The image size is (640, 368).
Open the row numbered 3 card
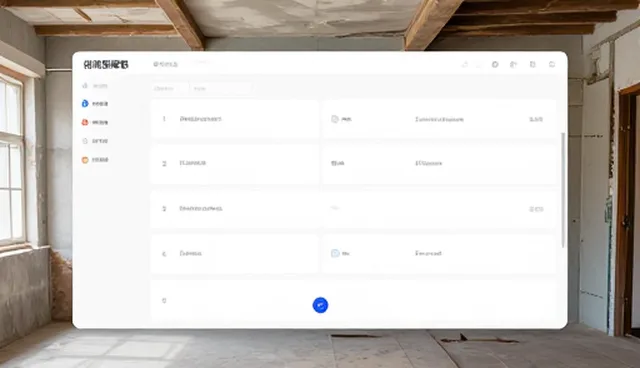[x=235, y=208]
